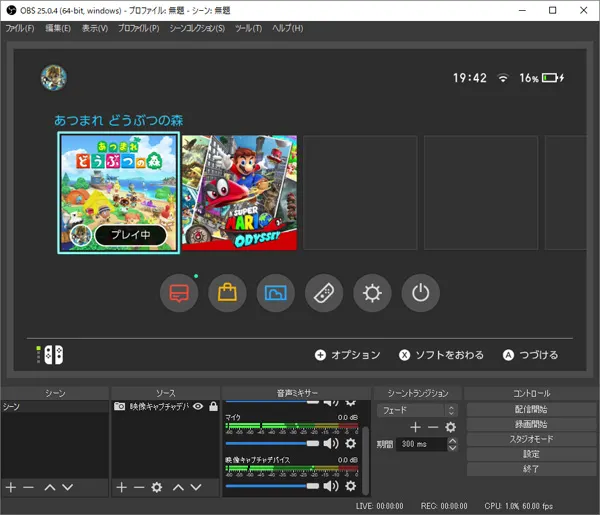
Task: Click the Switch power icon in preview
Action: click(x=420, y=293)
